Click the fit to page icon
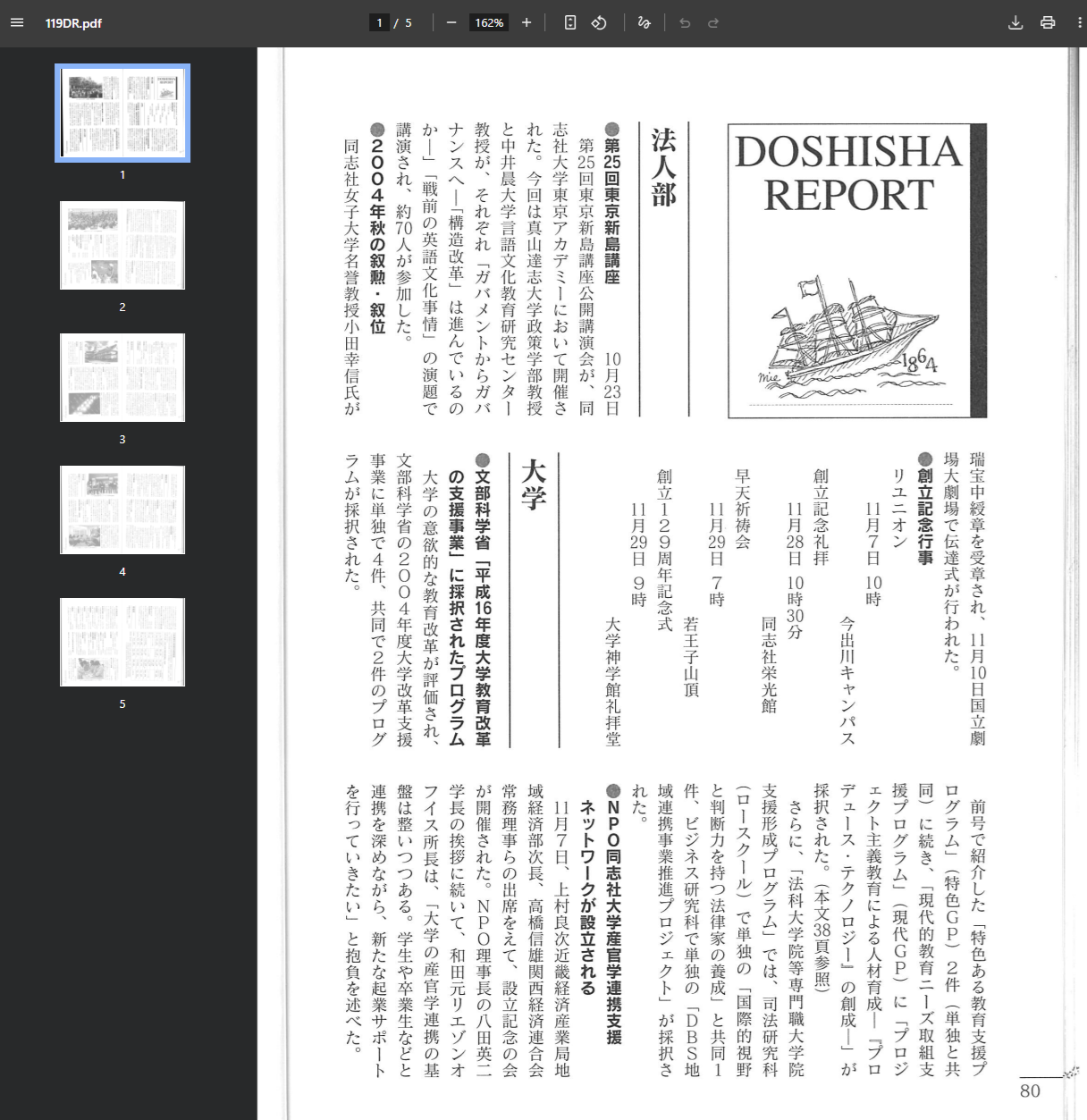This screenshot has height=1120, width=1087. click(x=570, y=22)
